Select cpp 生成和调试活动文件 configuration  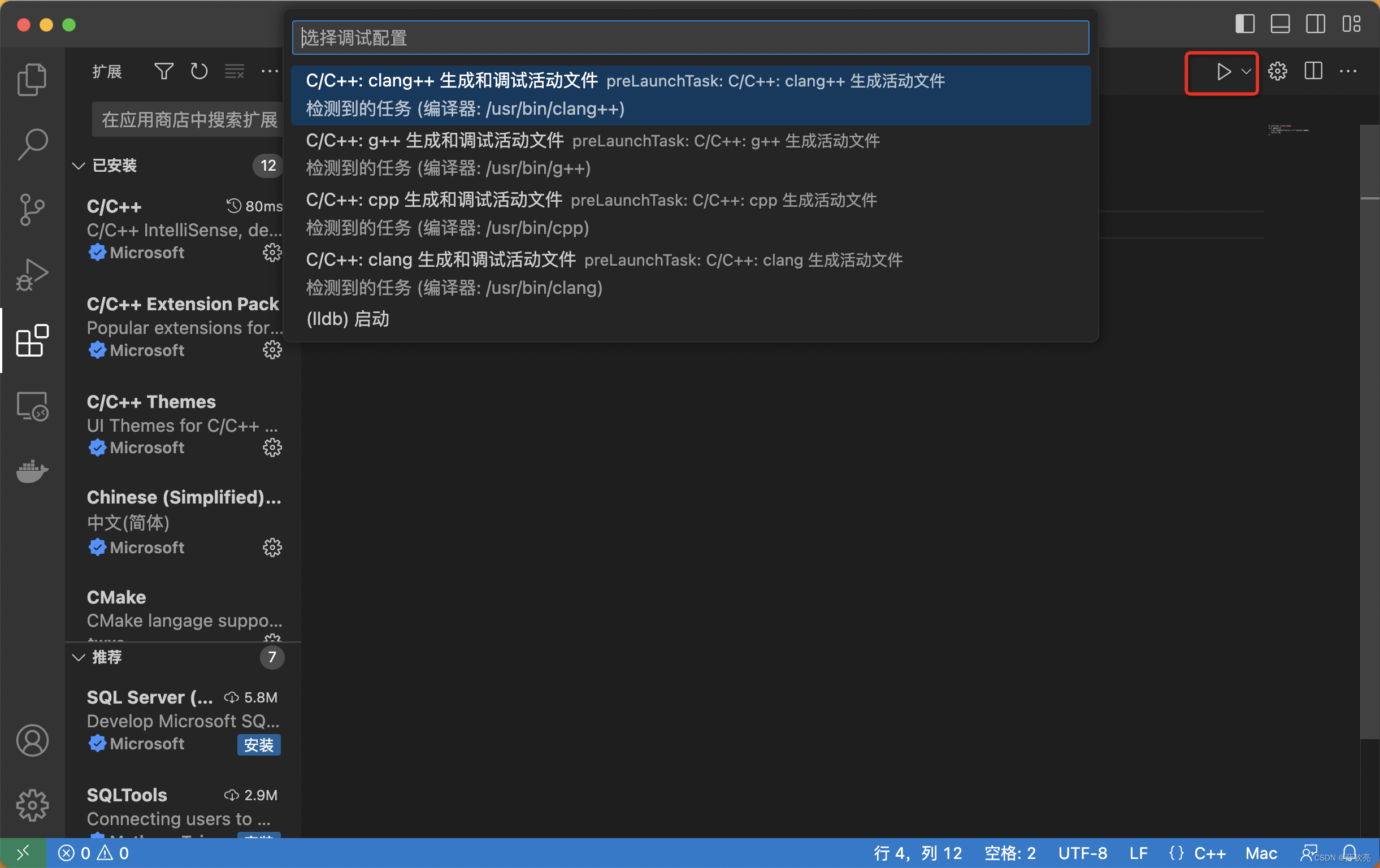pyautogui.click(x=690, y=214)
